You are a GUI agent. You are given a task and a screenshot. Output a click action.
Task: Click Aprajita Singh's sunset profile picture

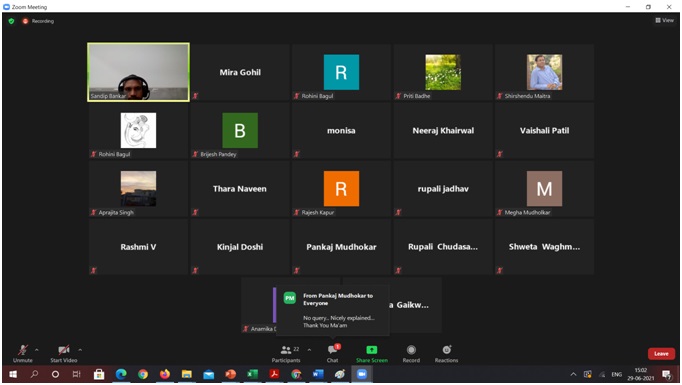pyautogui.click(x=138, y=188)
